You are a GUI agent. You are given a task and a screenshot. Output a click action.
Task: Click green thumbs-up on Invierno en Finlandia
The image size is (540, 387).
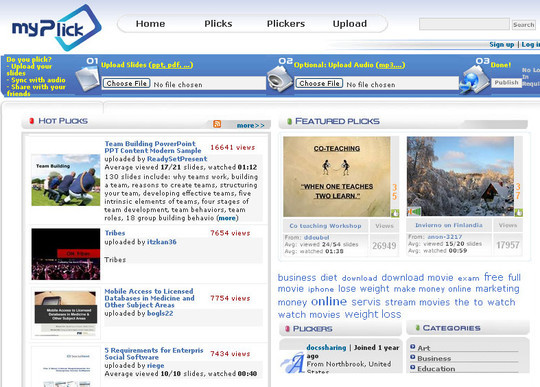pyautogui.click(x=518, y=212)
